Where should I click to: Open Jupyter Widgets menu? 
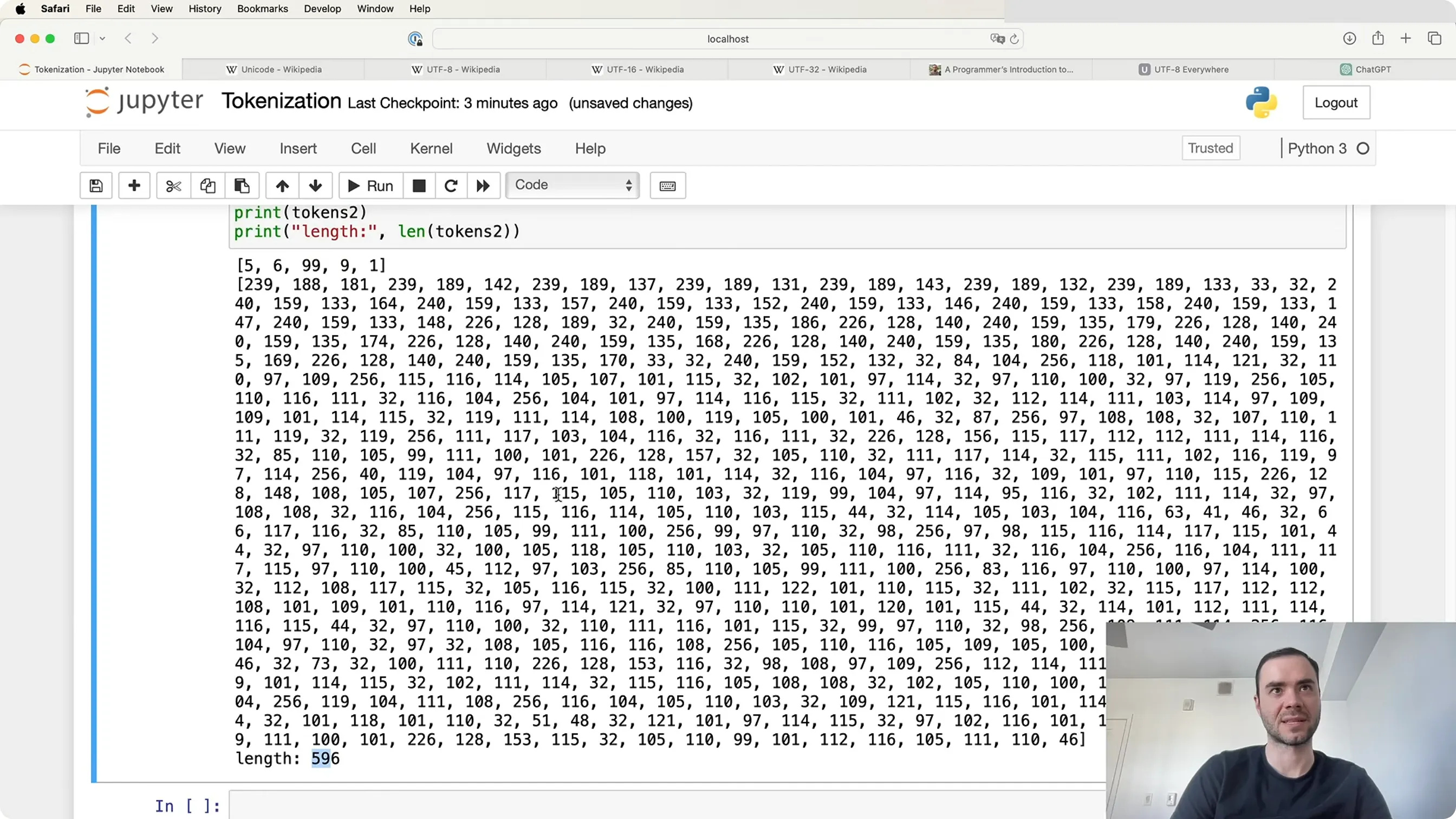click(x=514, y=148)
